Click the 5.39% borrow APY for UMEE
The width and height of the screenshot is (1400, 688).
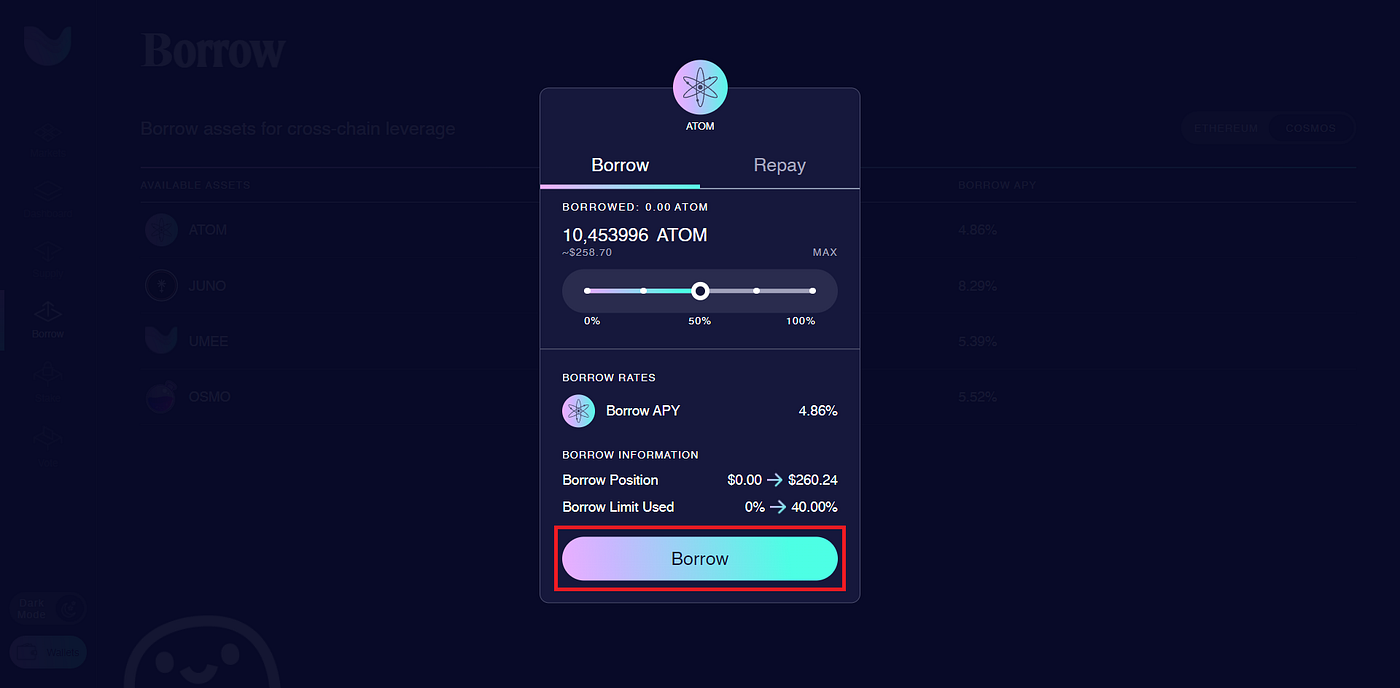pyautogui.click(x=977, y=341)
